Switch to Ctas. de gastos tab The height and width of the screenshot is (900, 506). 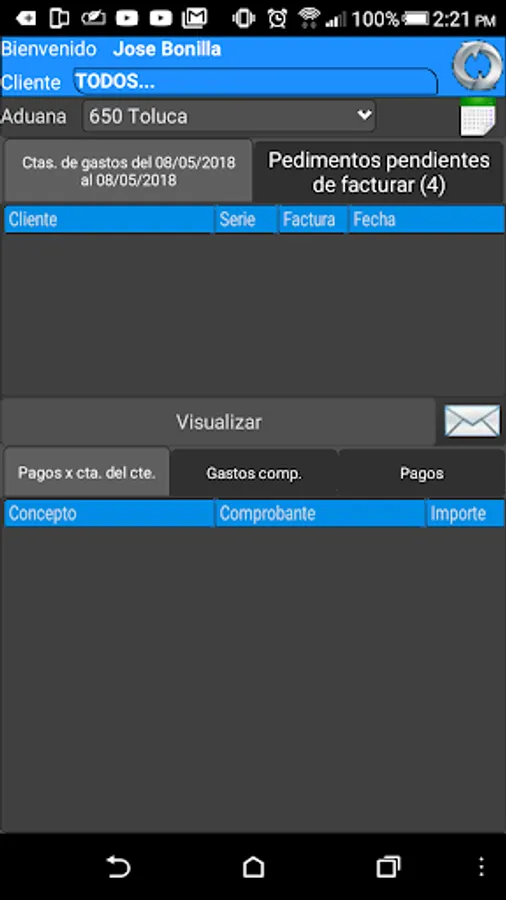128,170
